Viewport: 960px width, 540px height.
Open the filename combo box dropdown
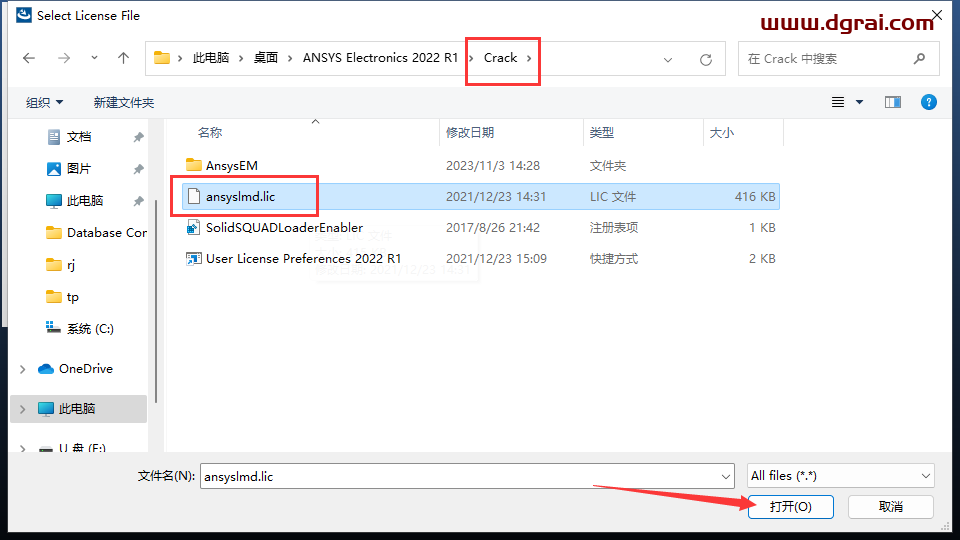(x=726, y=476)
